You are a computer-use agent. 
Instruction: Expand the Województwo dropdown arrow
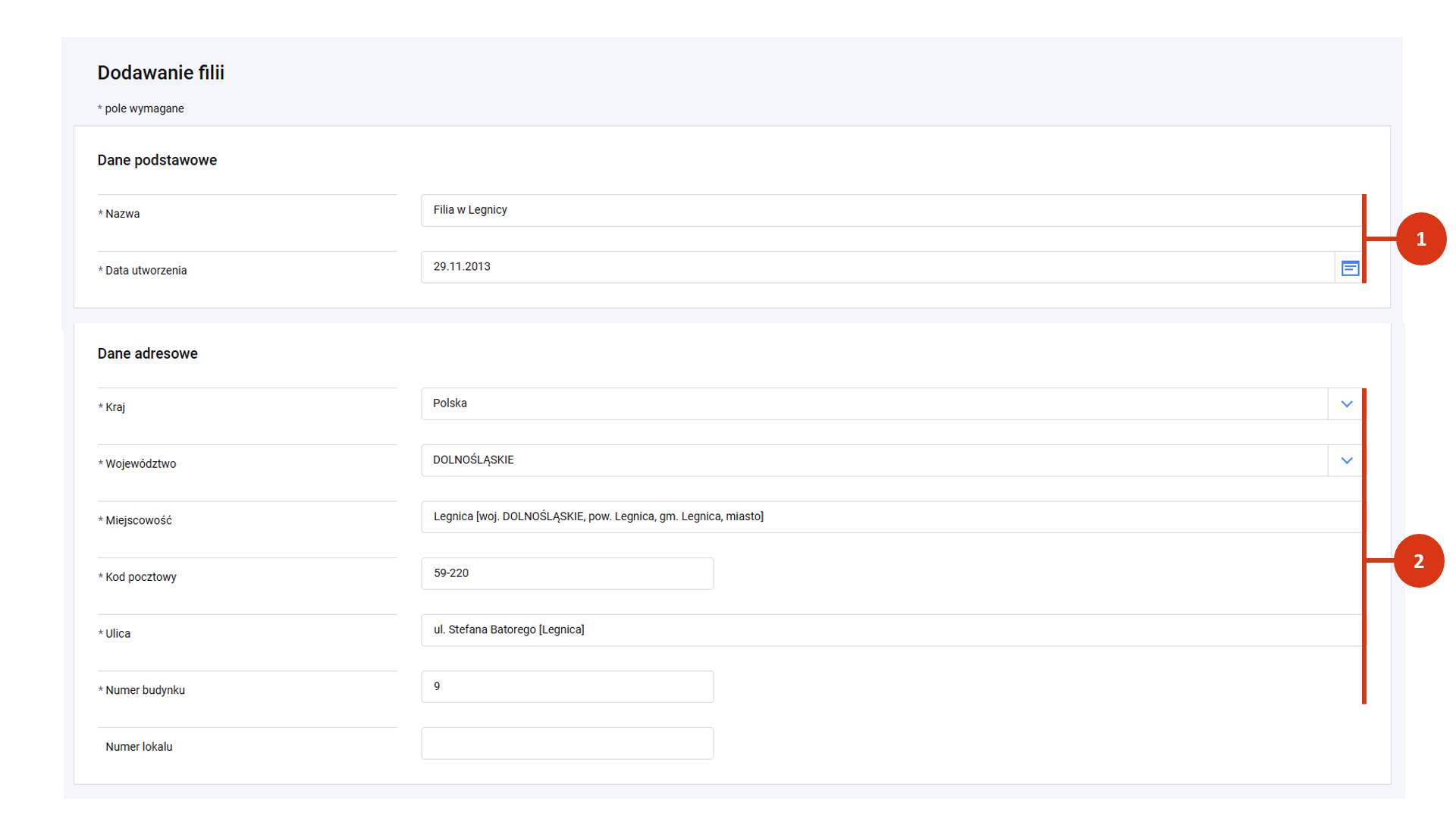tap(1346, 461)
